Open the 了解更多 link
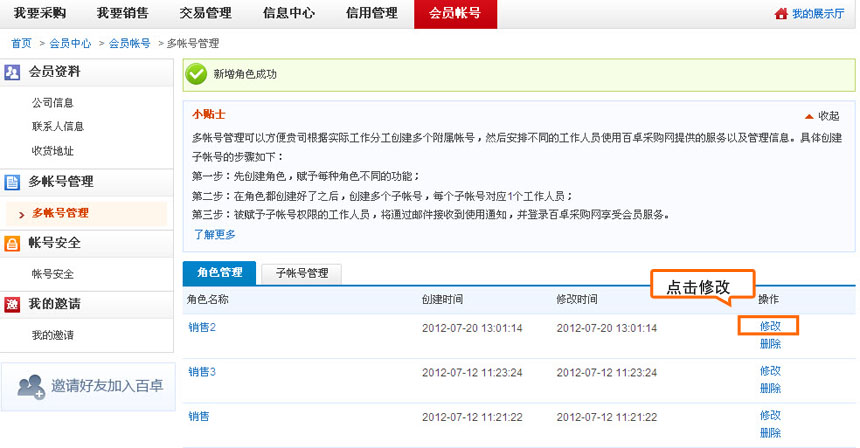 pos(214,234)
